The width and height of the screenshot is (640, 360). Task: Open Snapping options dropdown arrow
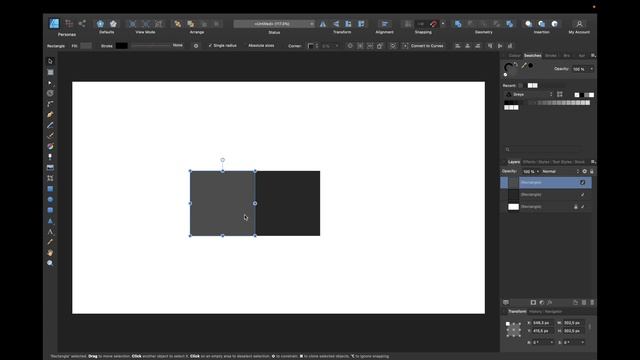click(443, 24)
